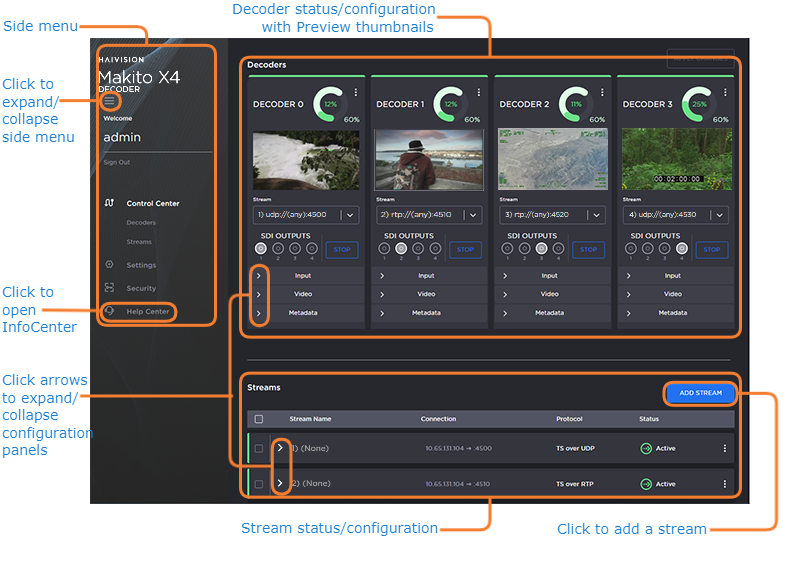The image size is (811, 565).
Task: Collapse the side menu with hamburger icon
Action: coord(110,101)
